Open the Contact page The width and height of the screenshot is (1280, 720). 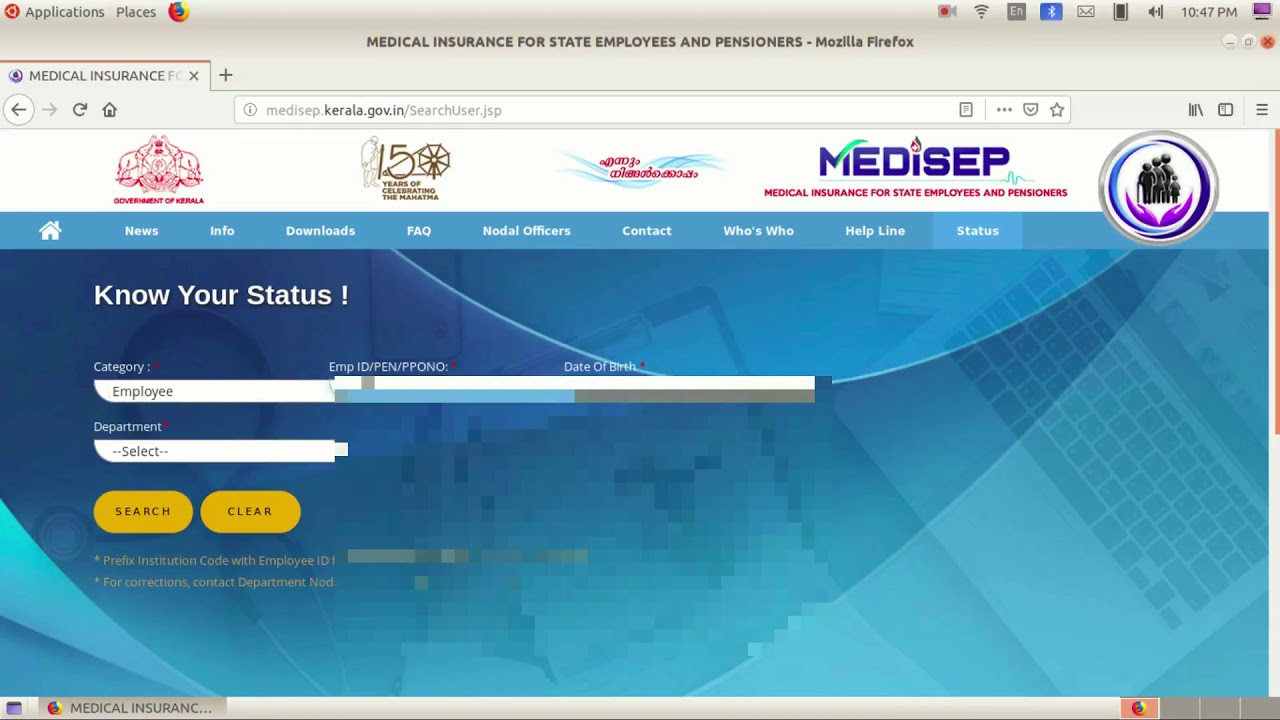(647, 231)
